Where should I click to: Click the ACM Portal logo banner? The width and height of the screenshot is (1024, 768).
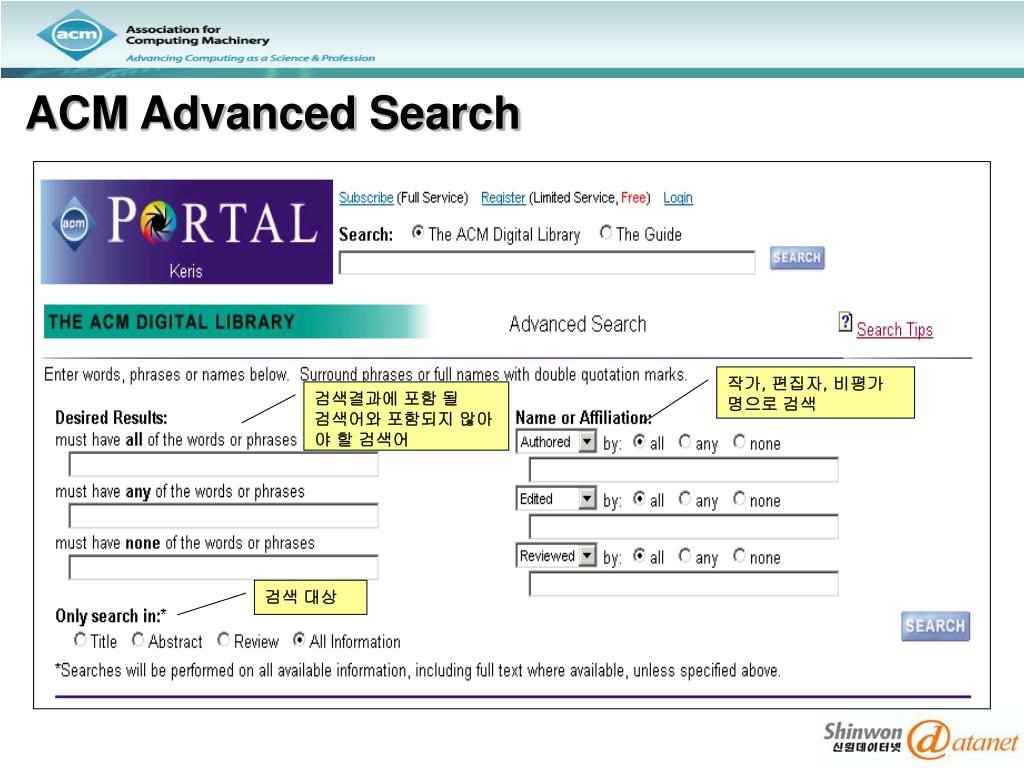tap(187, 232)
